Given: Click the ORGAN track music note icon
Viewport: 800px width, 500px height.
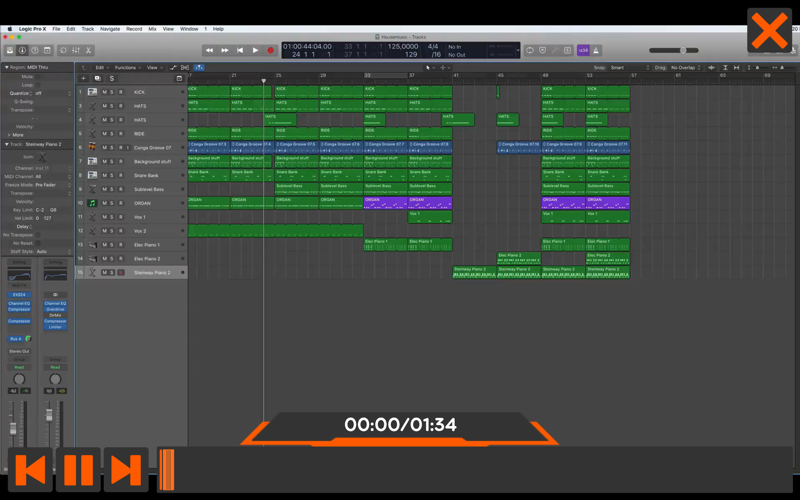Looking at the screenshot, I should coord(92,203).
